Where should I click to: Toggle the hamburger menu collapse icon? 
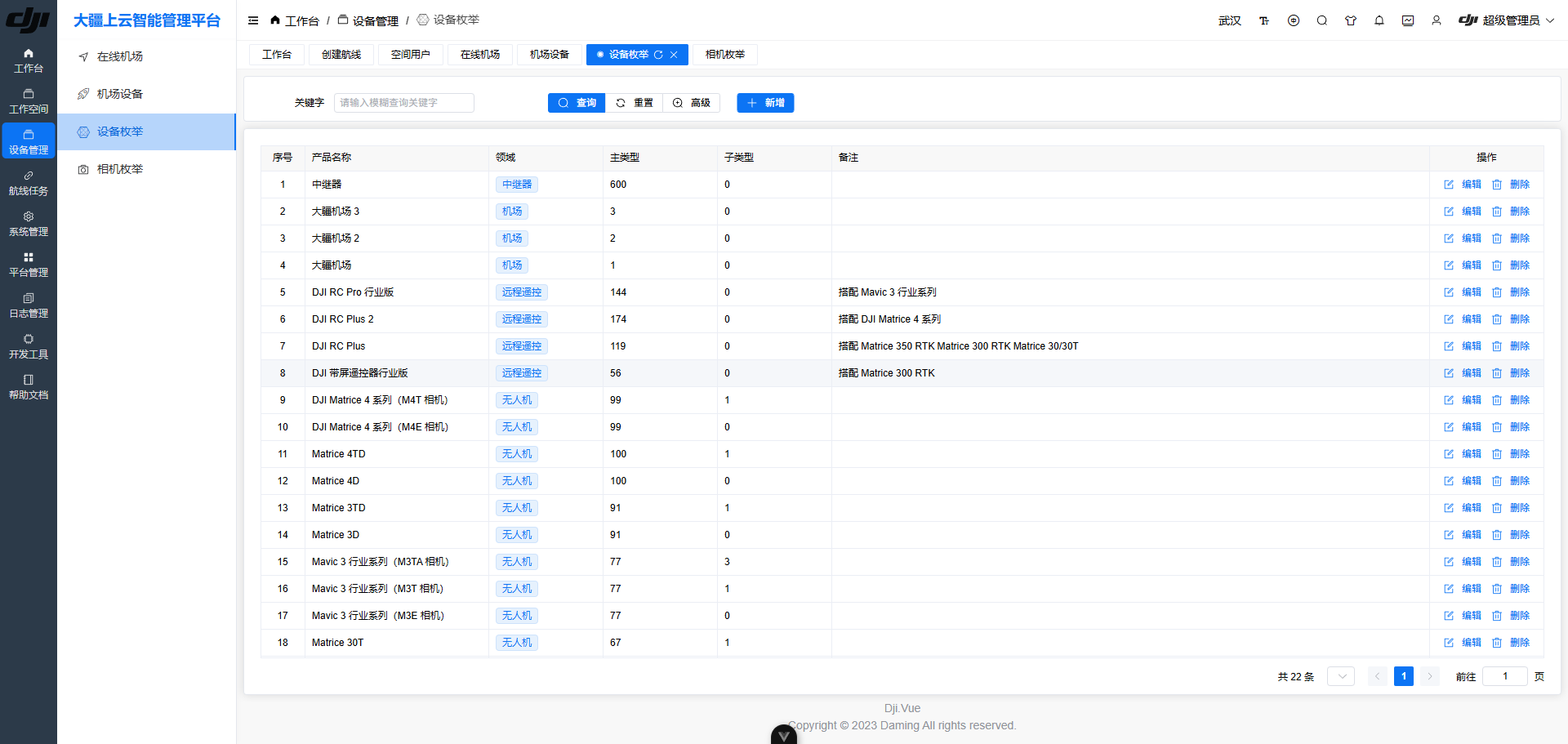pos(253,20)
